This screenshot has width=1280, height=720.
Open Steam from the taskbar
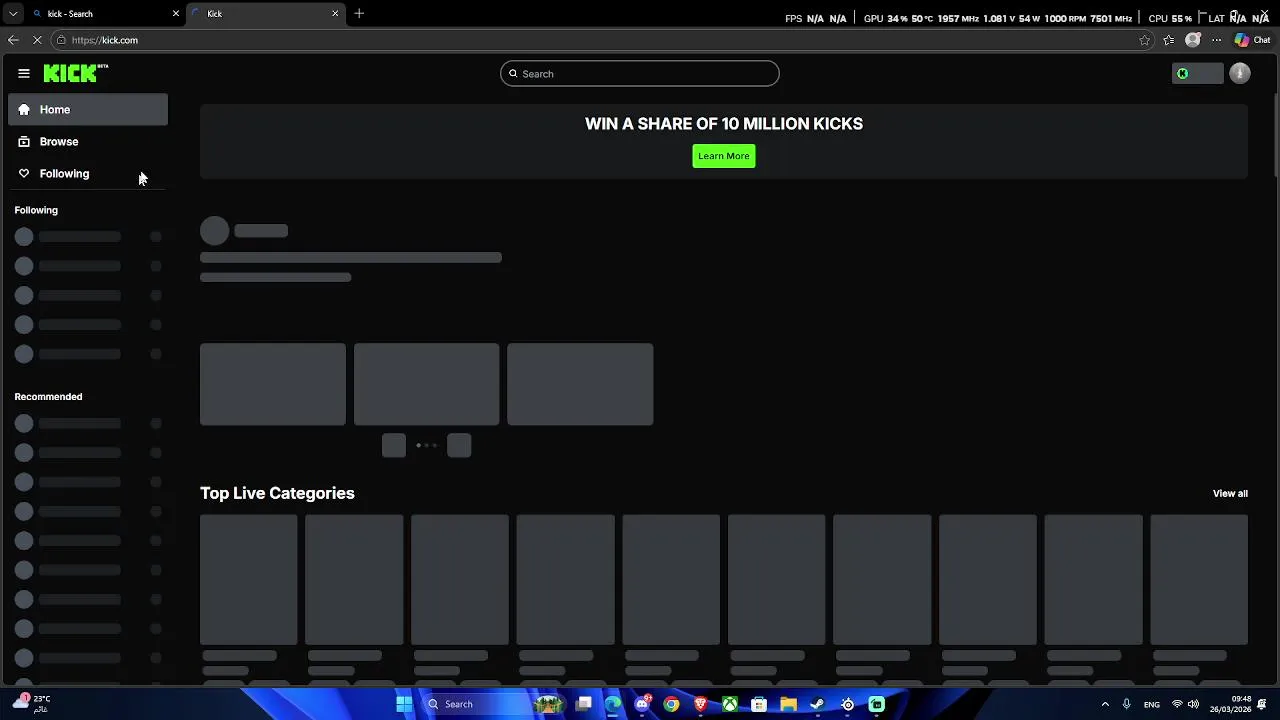coord(817,704)
